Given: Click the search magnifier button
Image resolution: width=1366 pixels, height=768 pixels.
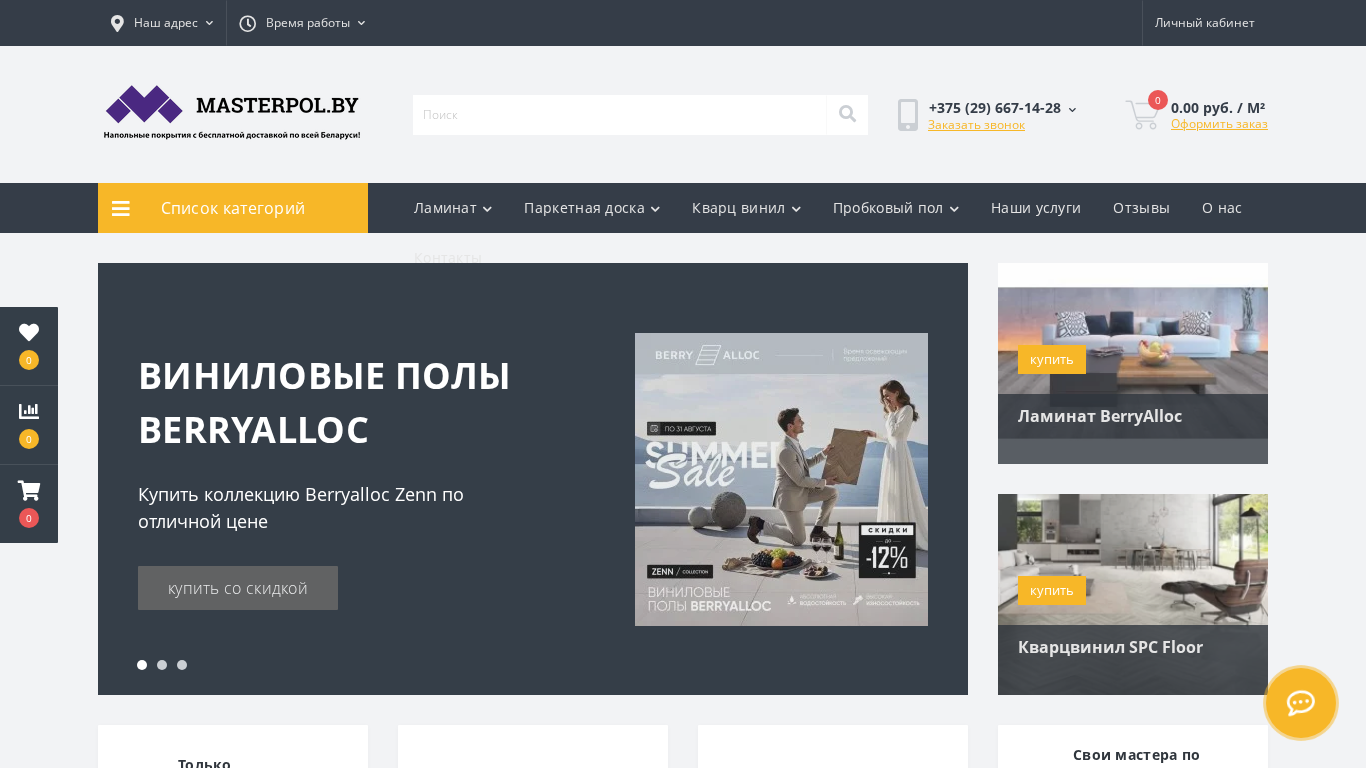Looking at the screenshot, I should click(847, 114).
